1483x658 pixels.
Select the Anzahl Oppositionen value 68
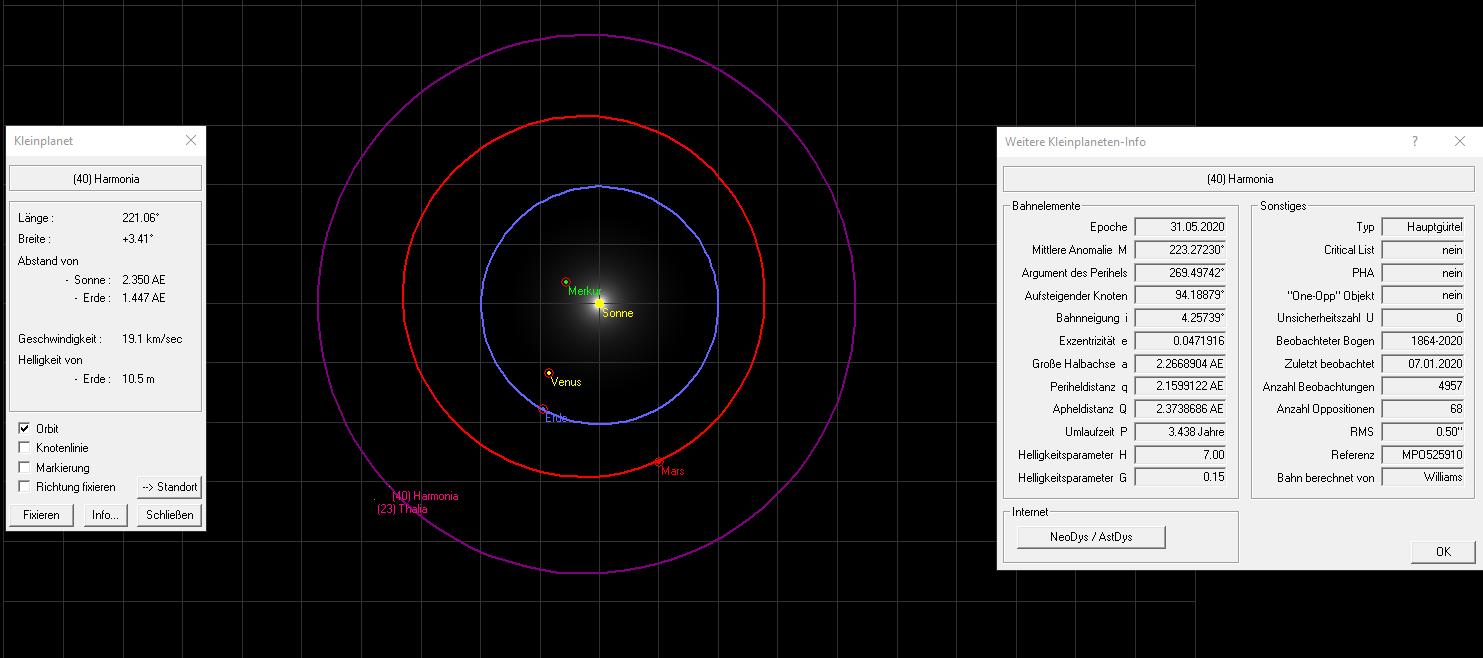coord(1423,409)
